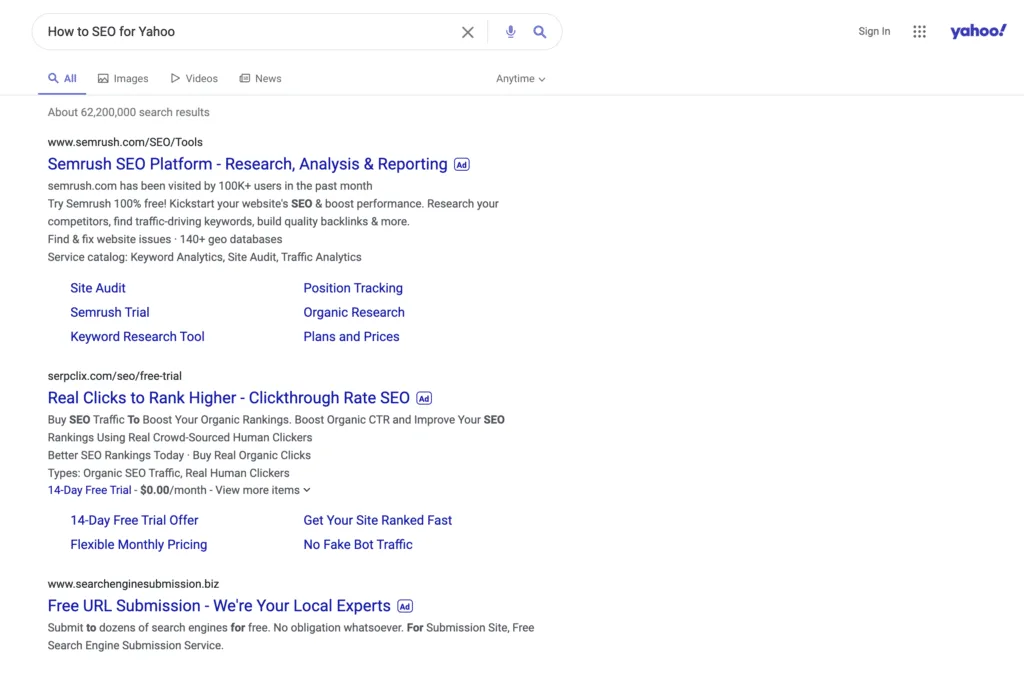This screenshot has height=678, width=1024.
Task: Open the Yahoo apps grid menu
Action: (920, 31)
